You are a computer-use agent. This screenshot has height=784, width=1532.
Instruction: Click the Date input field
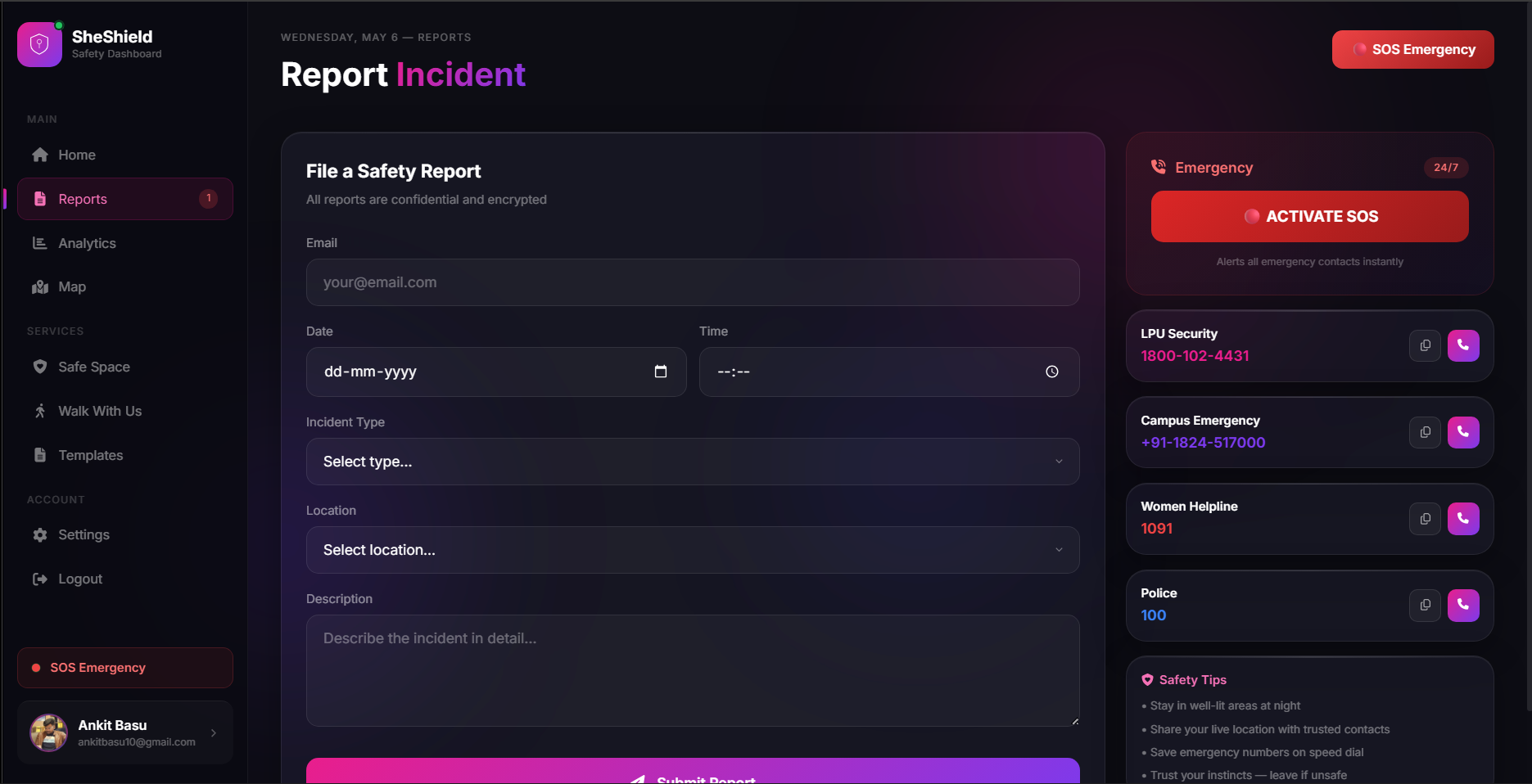[496, 372]
